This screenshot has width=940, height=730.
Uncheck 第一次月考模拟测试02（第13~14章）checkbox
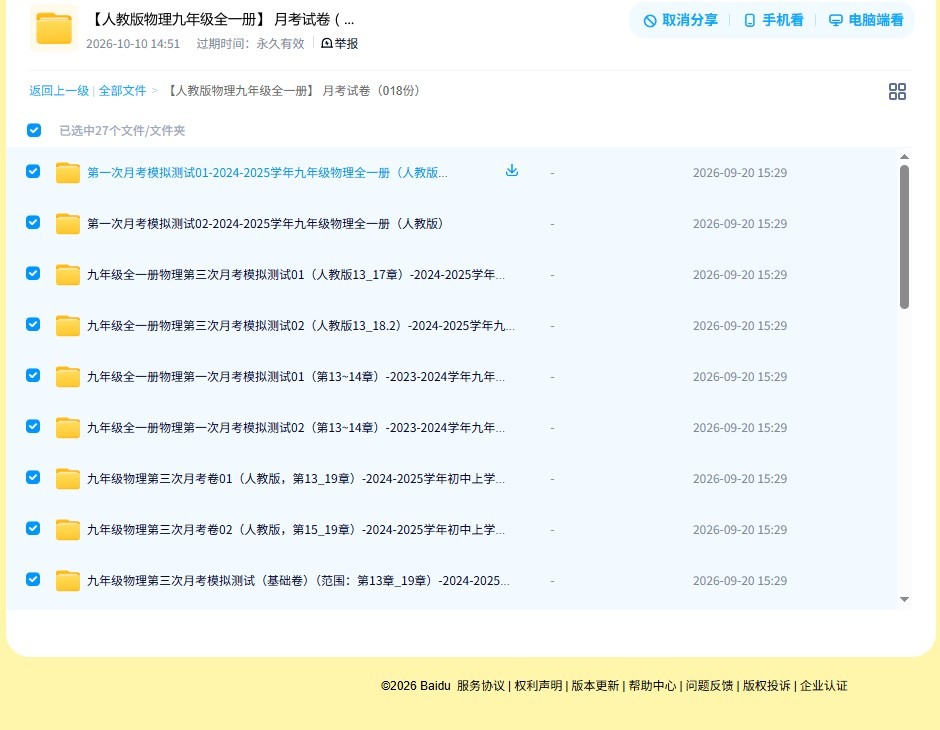(33, 426)
